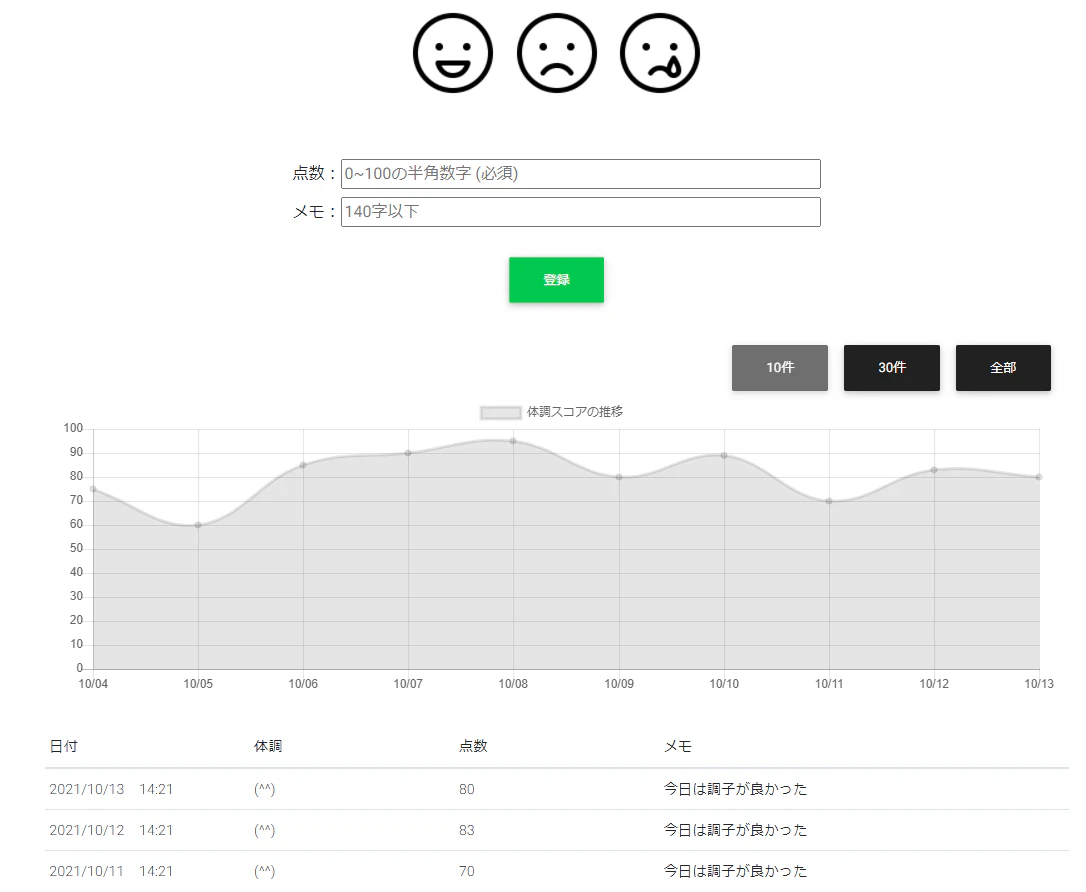
Task: Select the 2021/10/12 14:21 date cell
Action: click(111, 830)
